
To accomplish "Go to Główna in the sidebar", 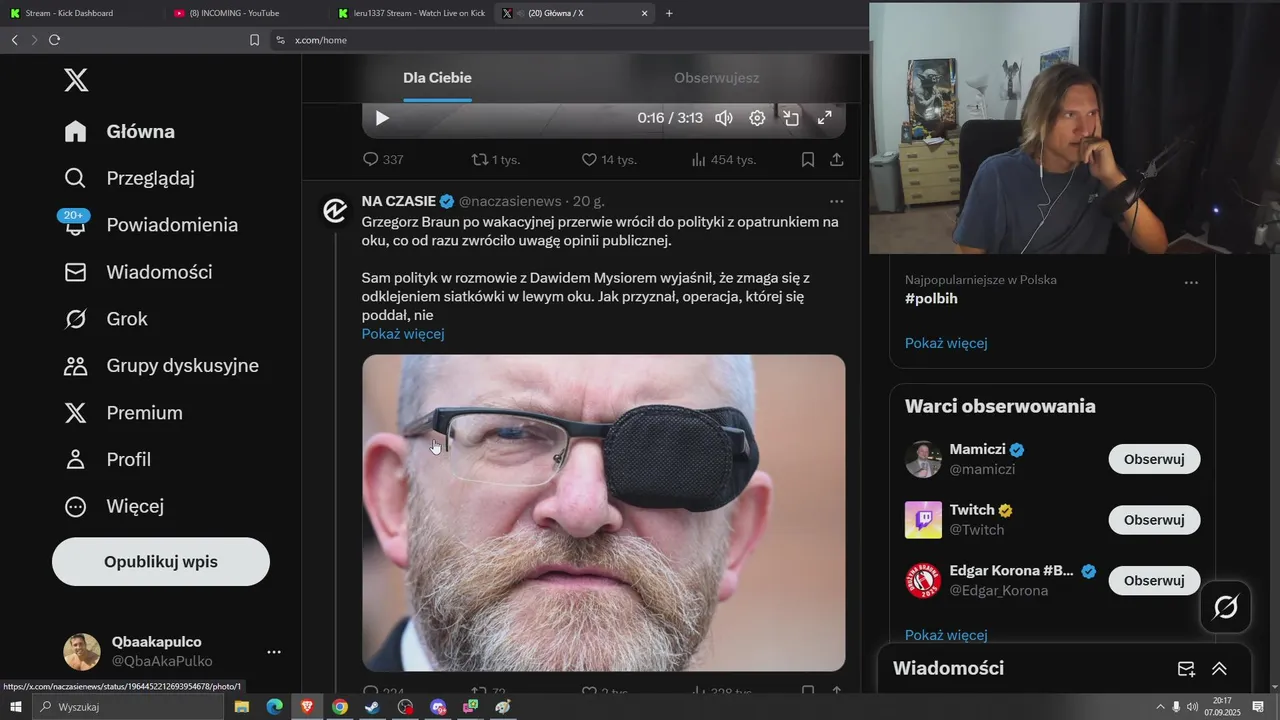I will (120, 131).
